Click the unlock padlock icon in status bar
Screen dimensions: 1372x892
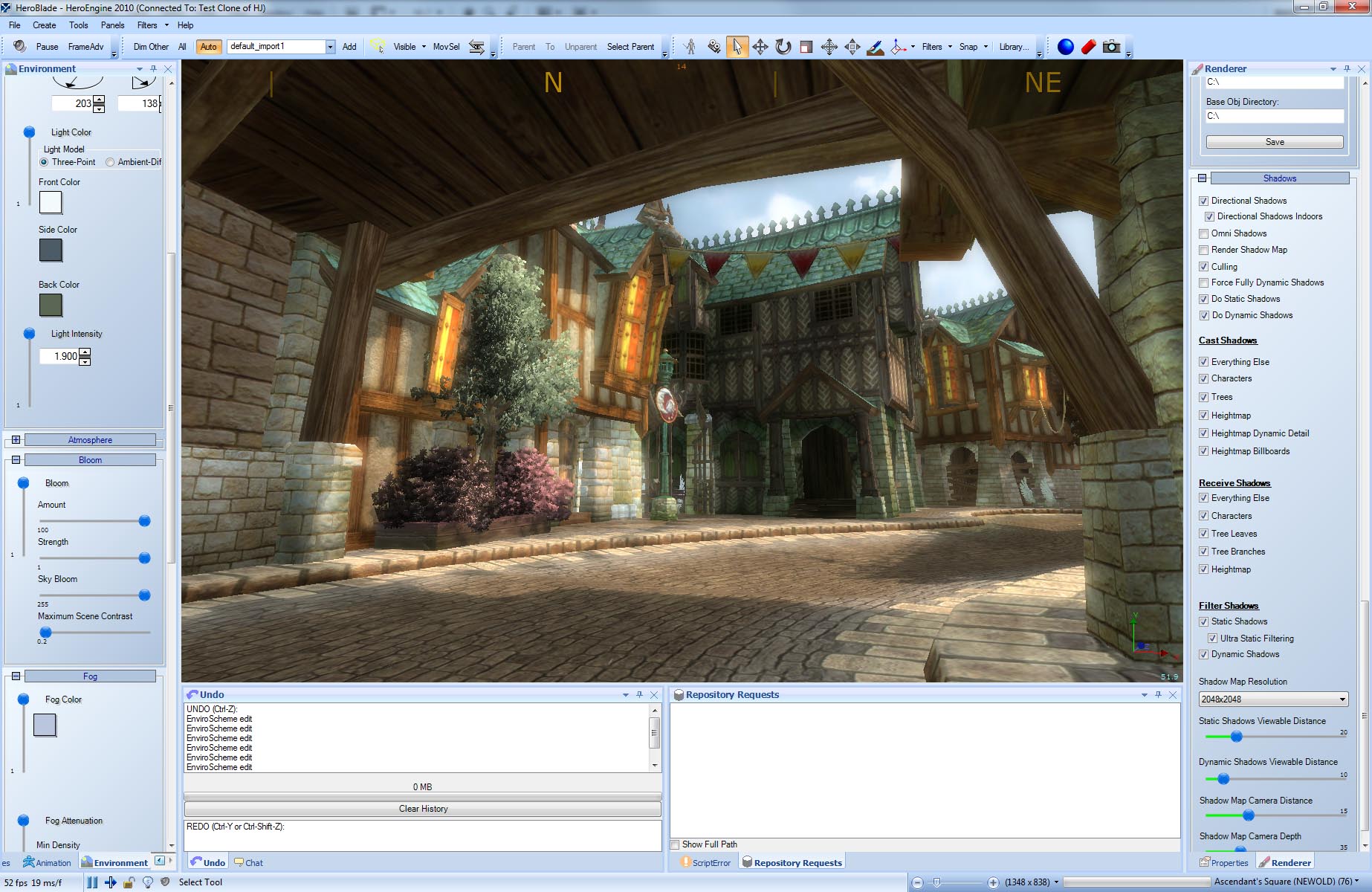[129, 882]
